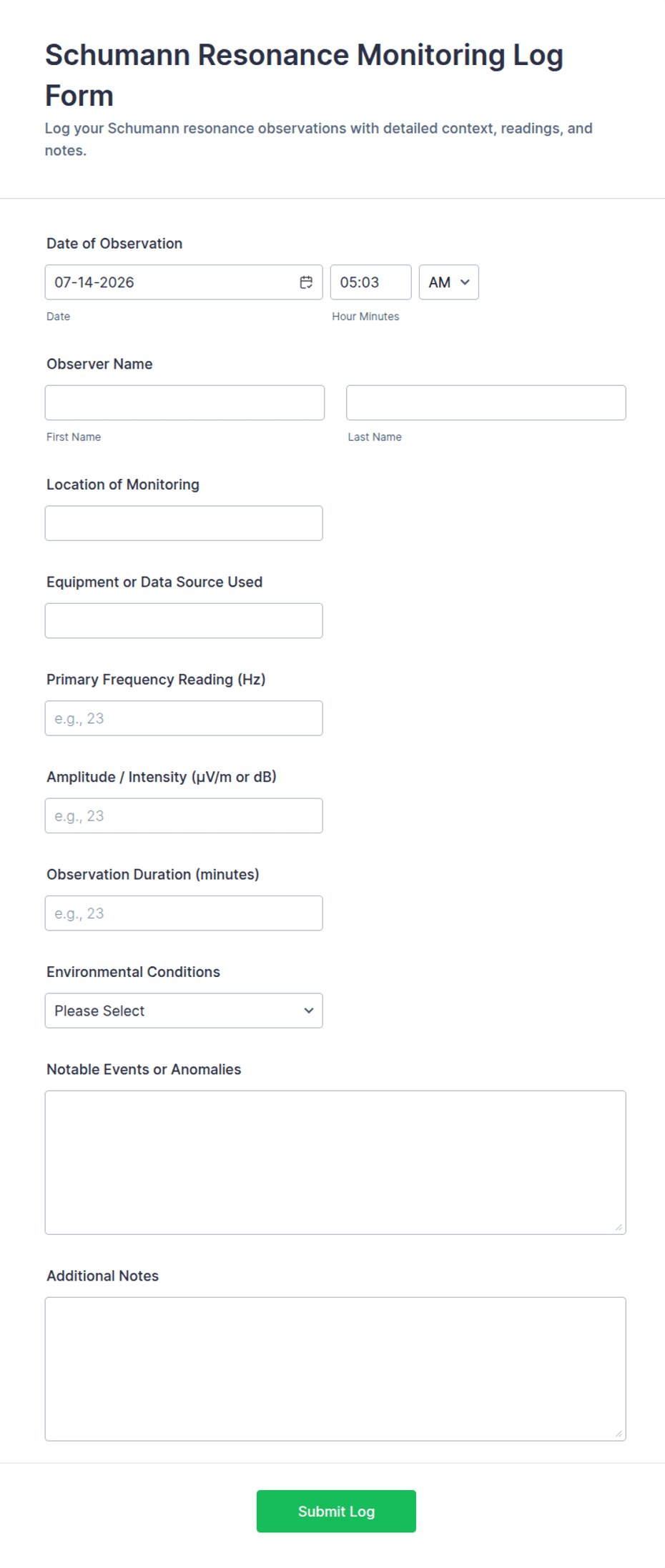Select the Equipment or Data Source field

184,620
